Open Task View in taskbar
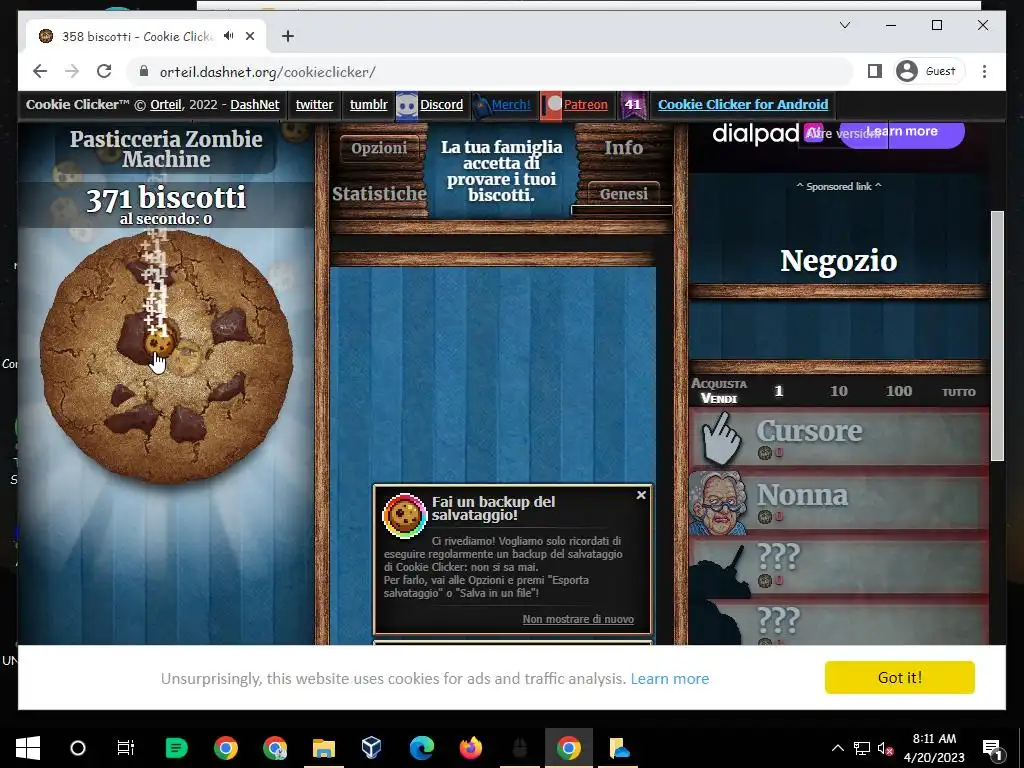 coord(125,748)
